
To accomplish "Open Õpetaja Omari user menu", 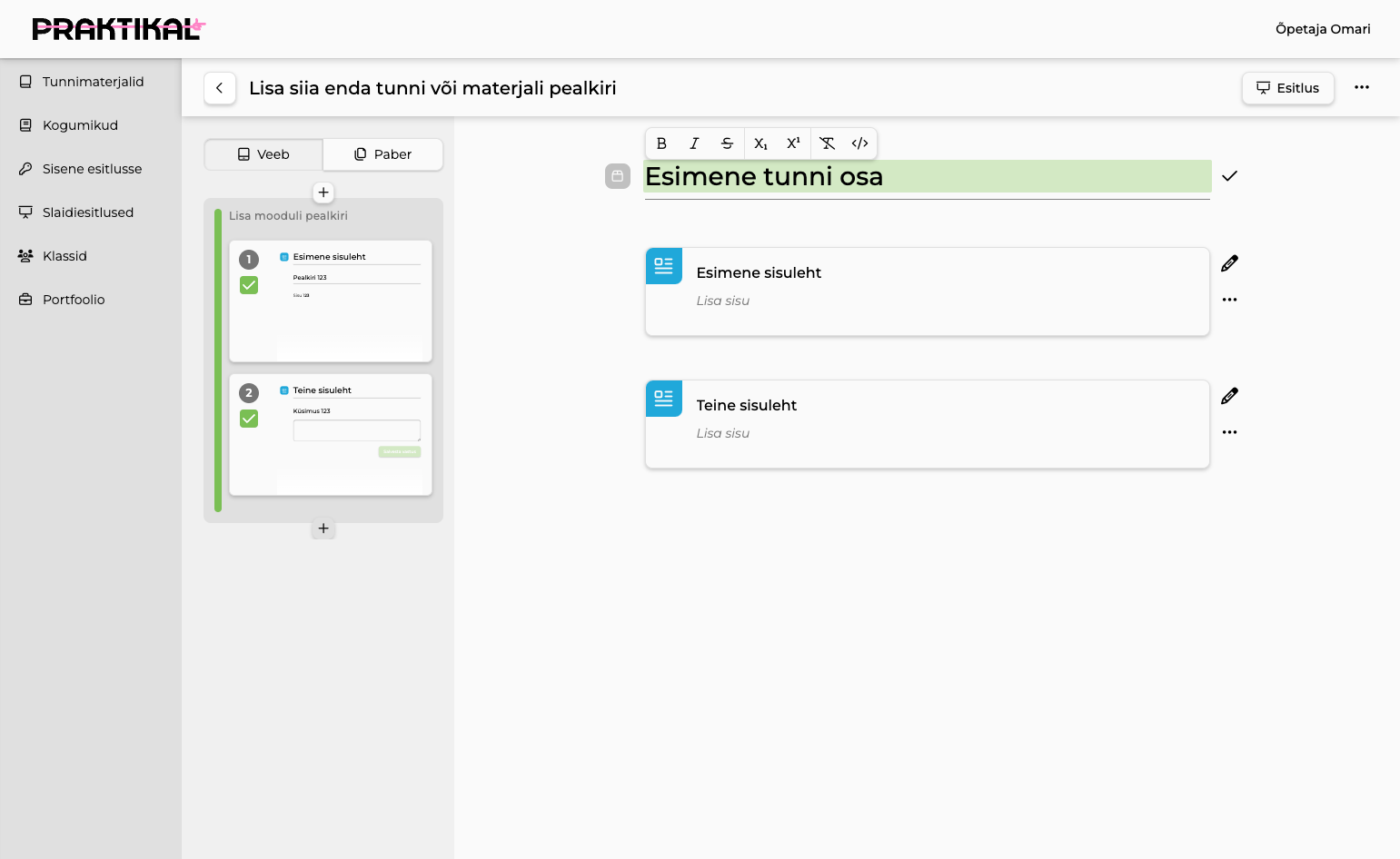I will 1323,29.
